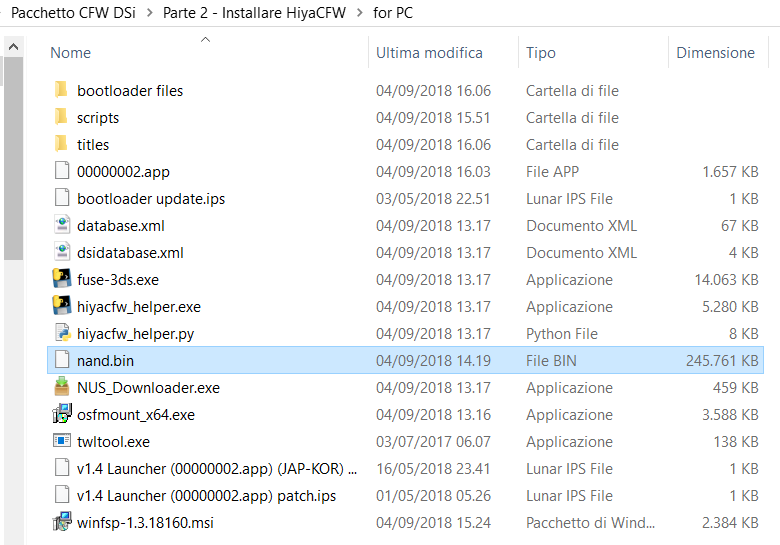Click date '03/05/2018 22.51' of bootloader update
Screen dimensions: 780x545
pos(433,198)
